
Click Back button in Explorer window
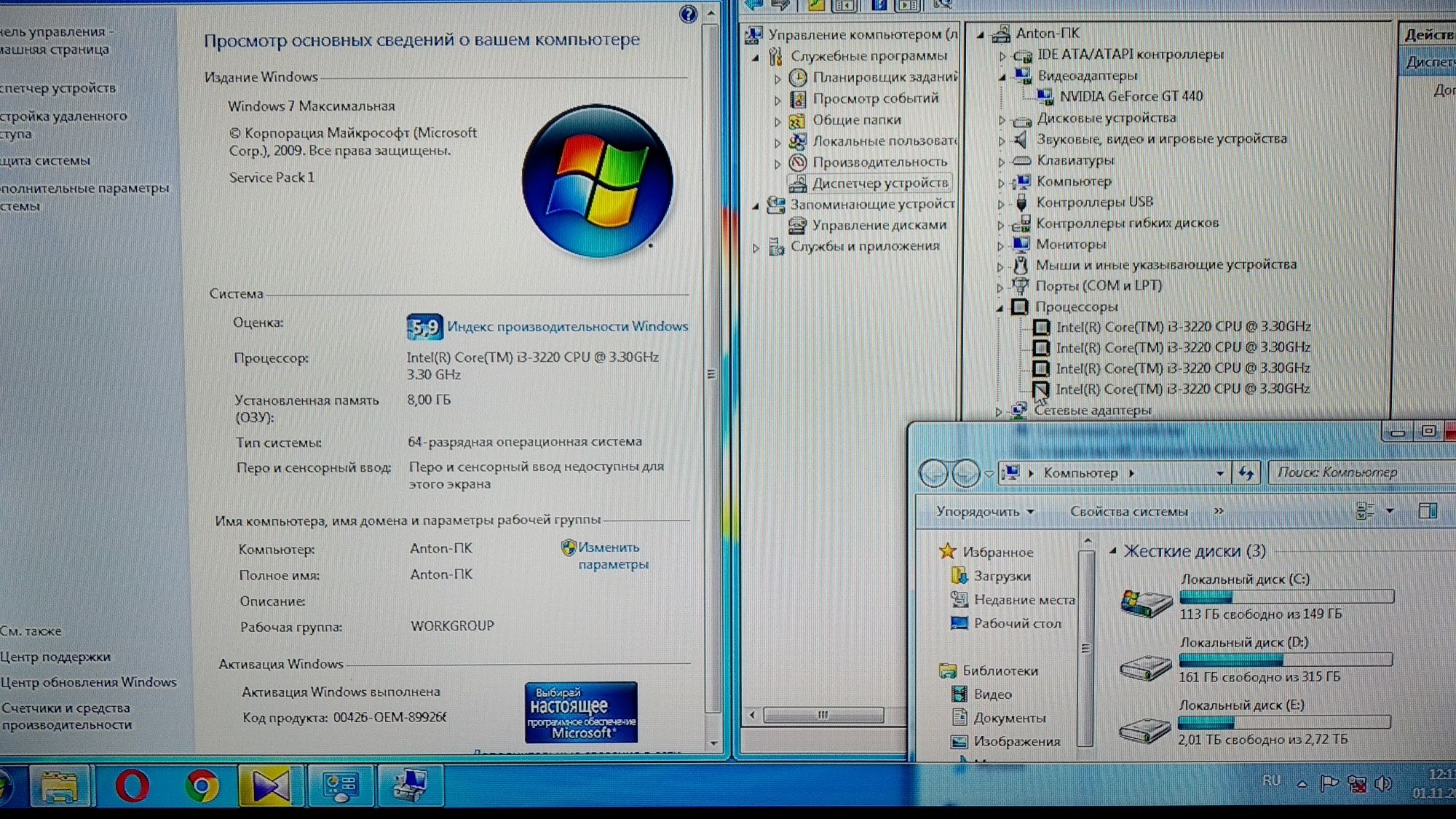point(934,473)
